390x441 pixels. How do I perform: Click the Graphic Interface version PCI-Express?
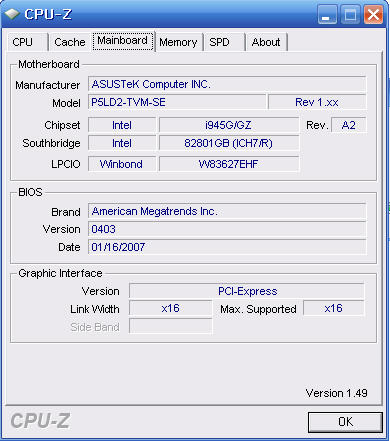click(x=247, y=291)
